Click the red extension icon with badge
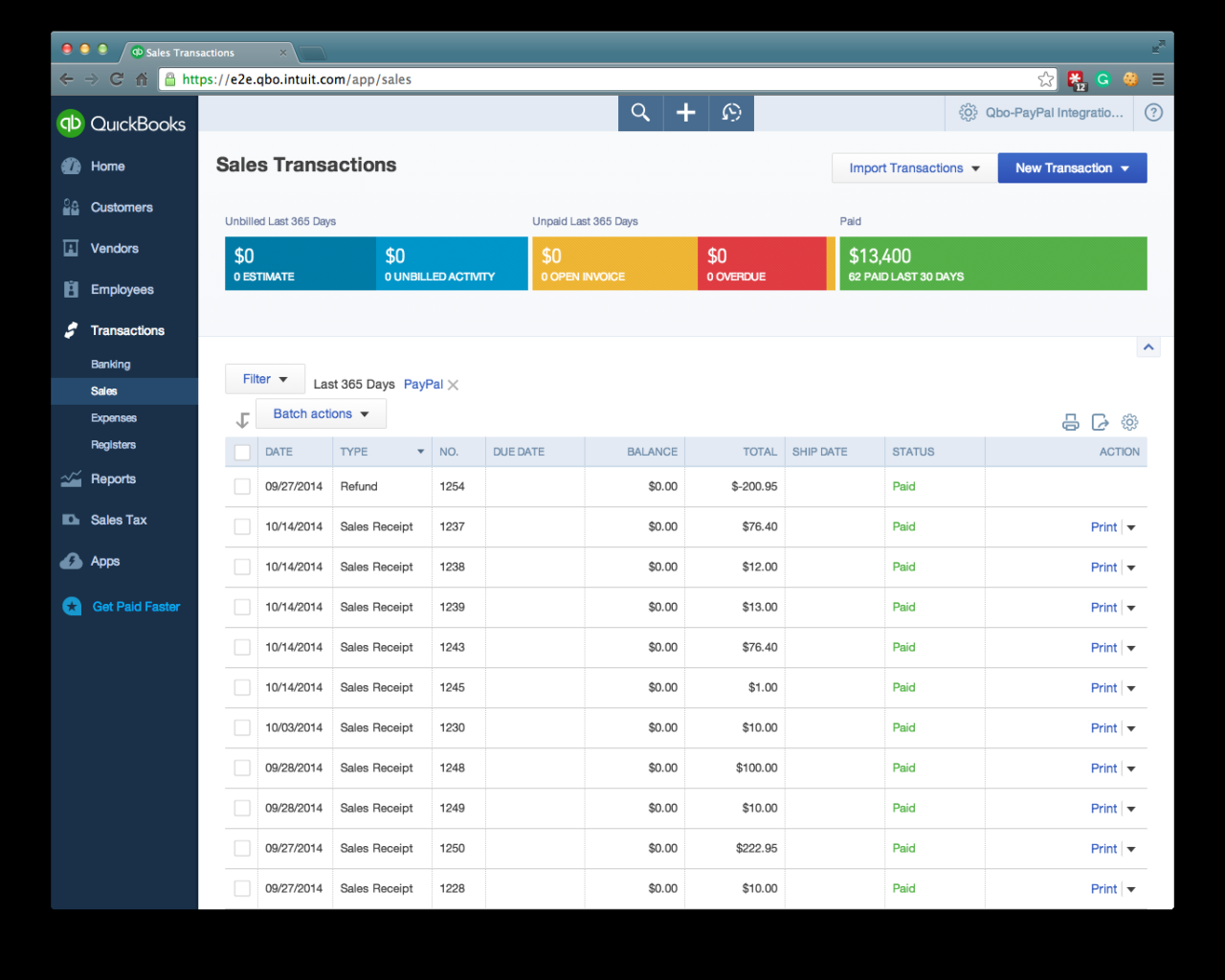This screenshot has height=980, width=1225. coord(1077,80)
